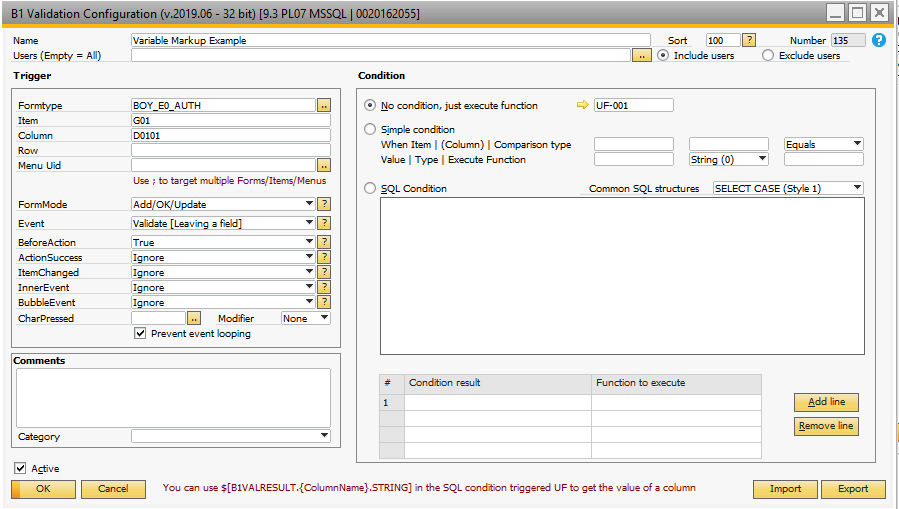Open the Users selection browse button

642,56
